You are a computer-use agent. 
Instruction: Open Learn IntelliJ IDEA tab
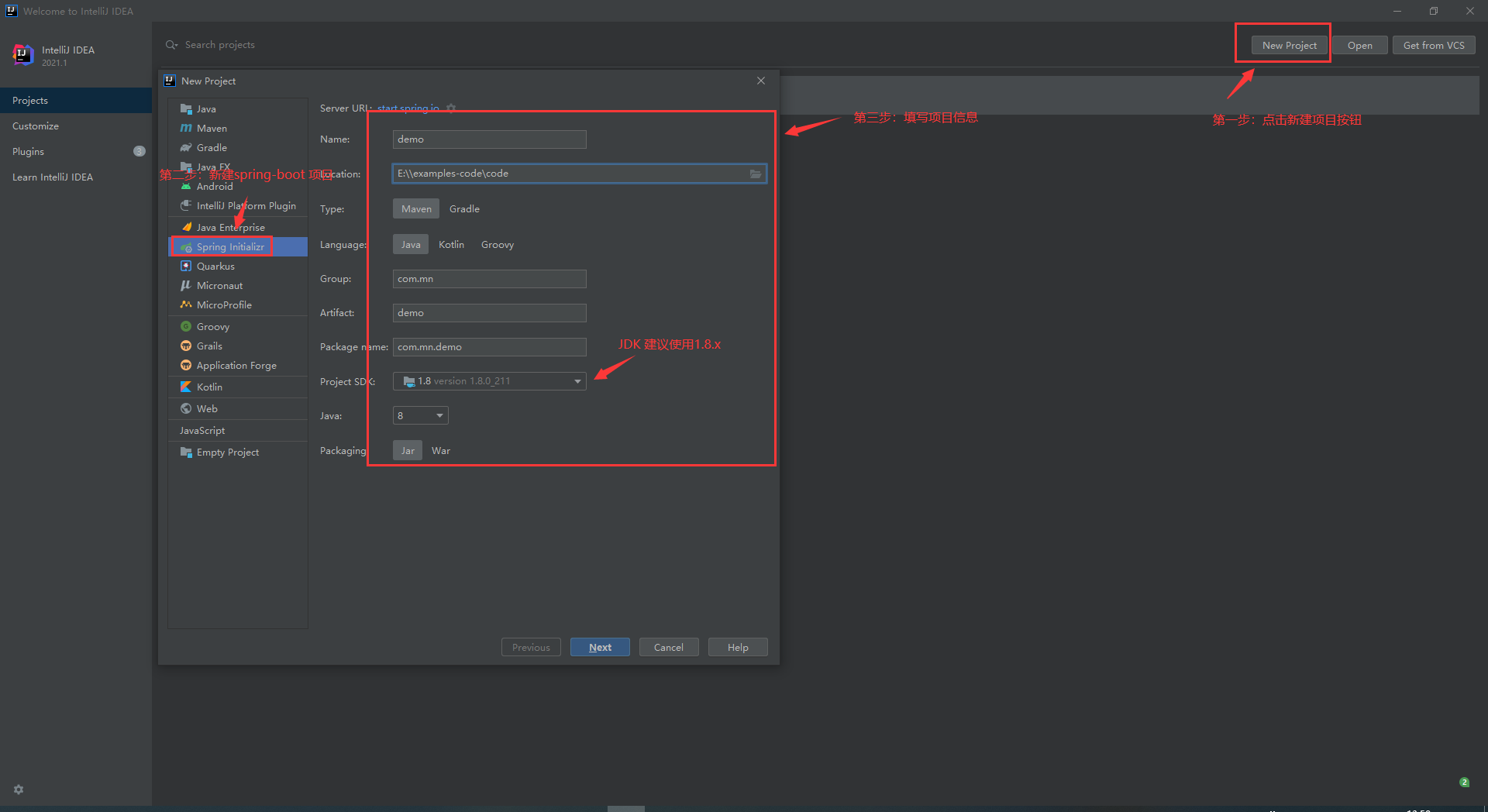tap(76, 177)
